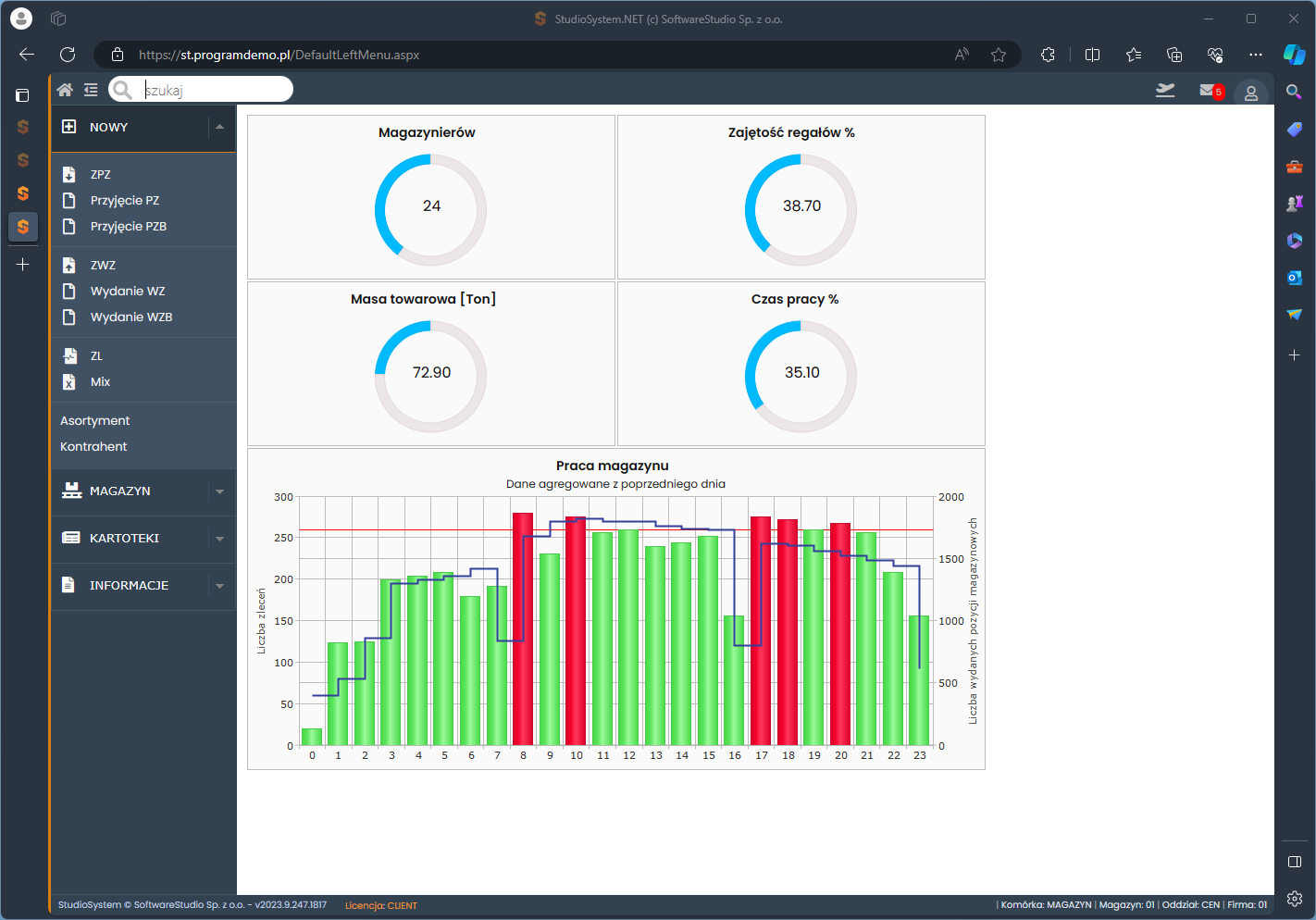Open Copilot sidebar icon
The image size is (1316, 920).
tap(1295, 55)
